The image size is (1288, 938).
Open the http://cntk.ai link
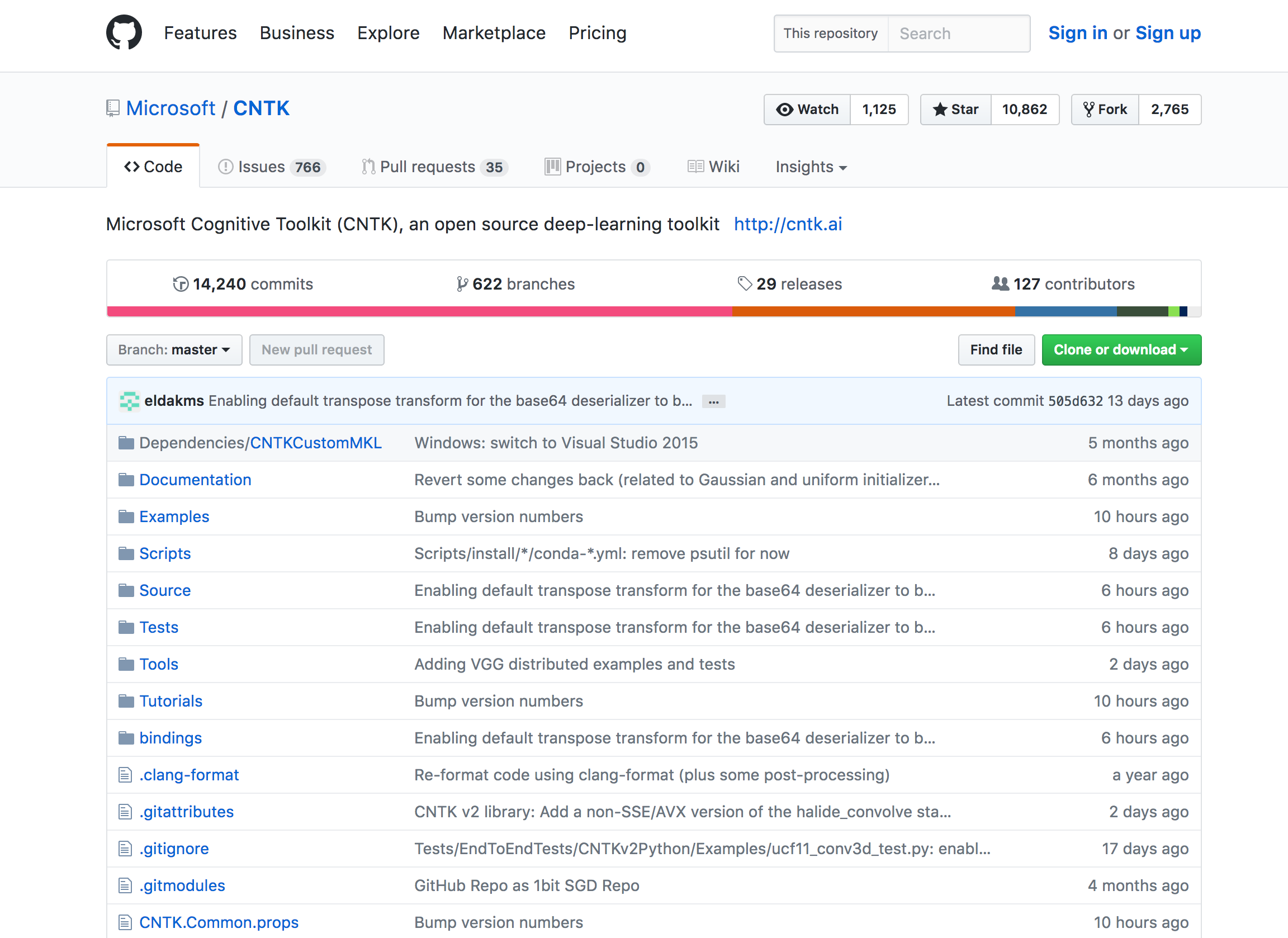788,224
